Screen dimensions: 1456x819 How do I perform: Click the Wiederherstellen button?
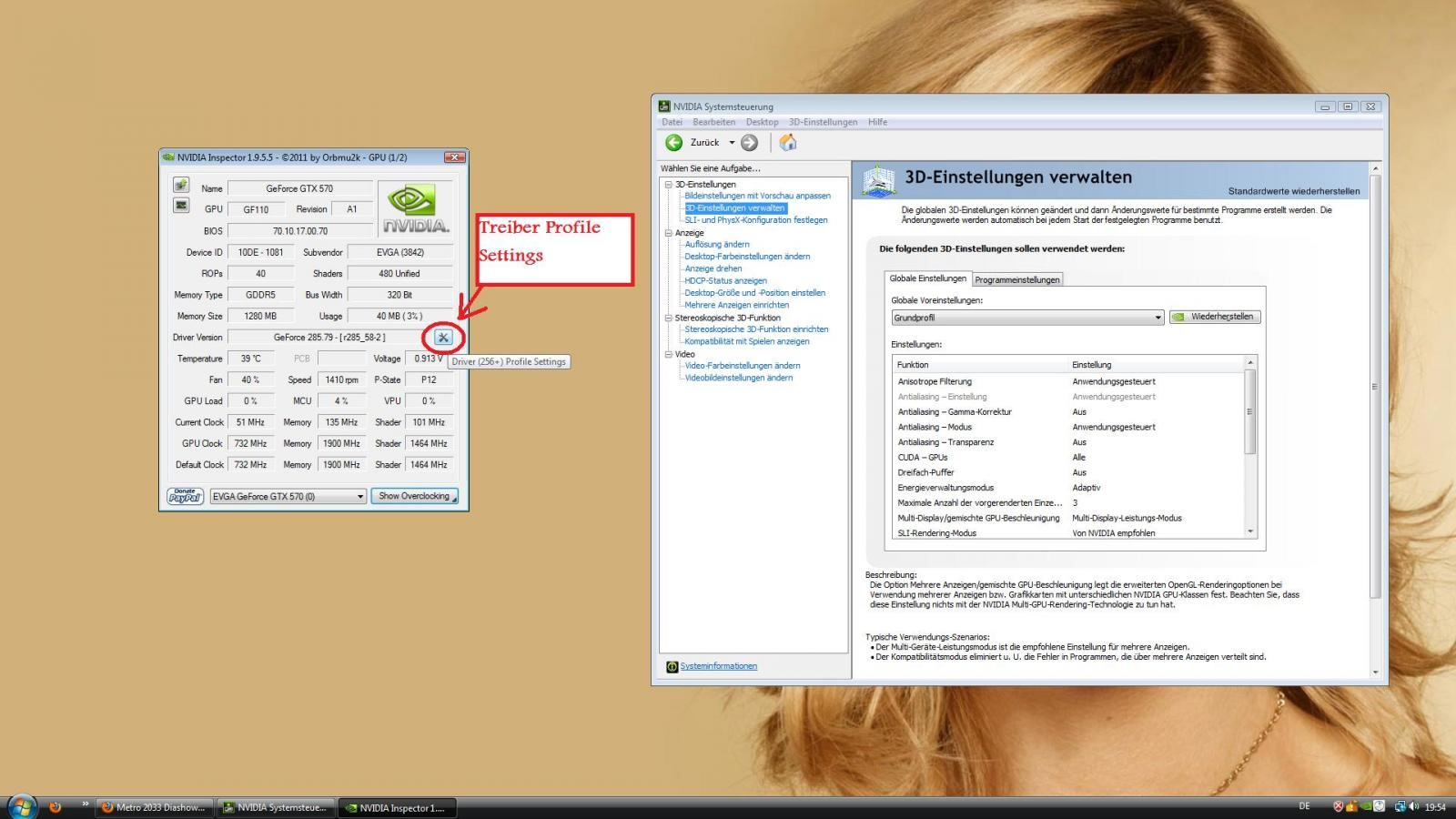[1215, 317]
